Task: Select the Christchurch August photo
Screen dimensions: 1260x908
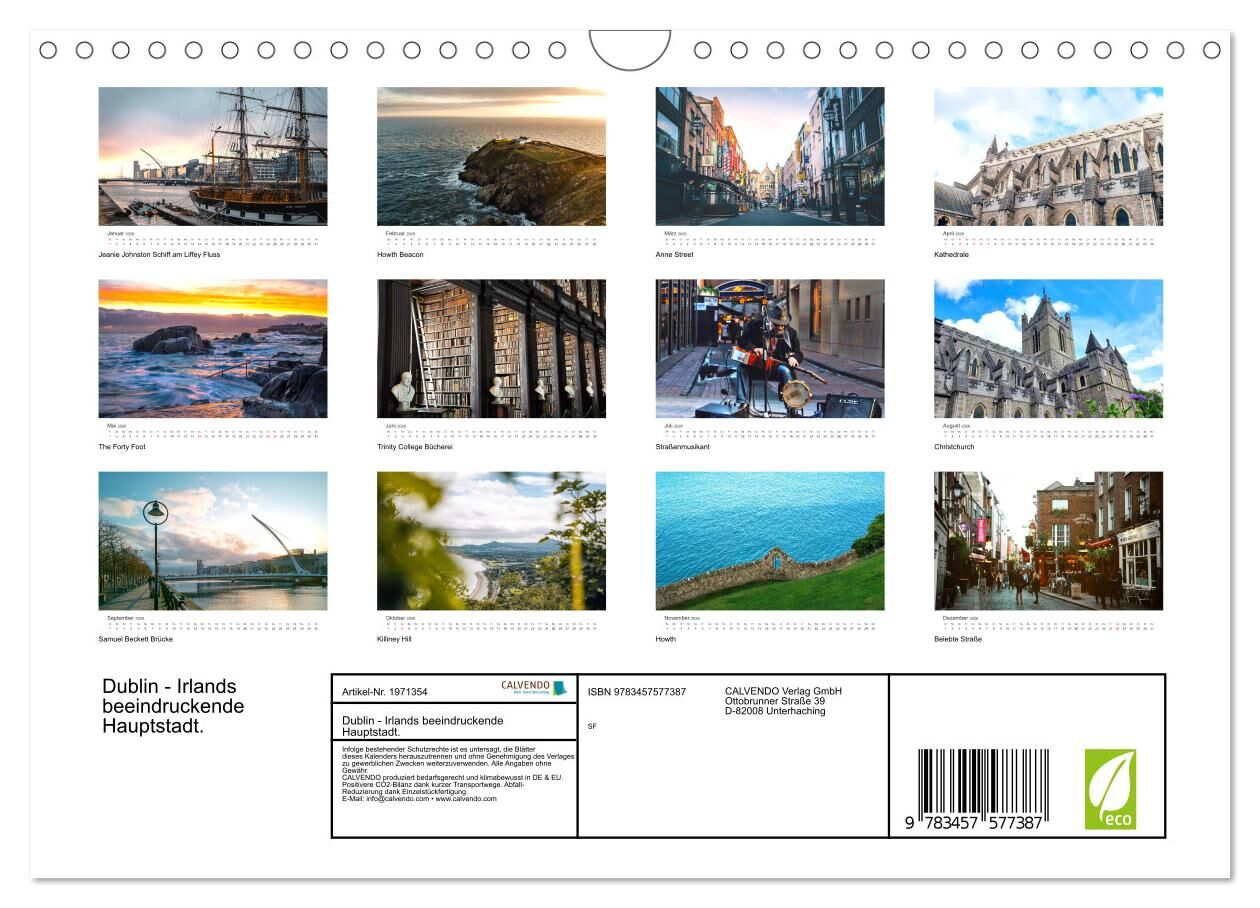Action: click(1048, 348)
